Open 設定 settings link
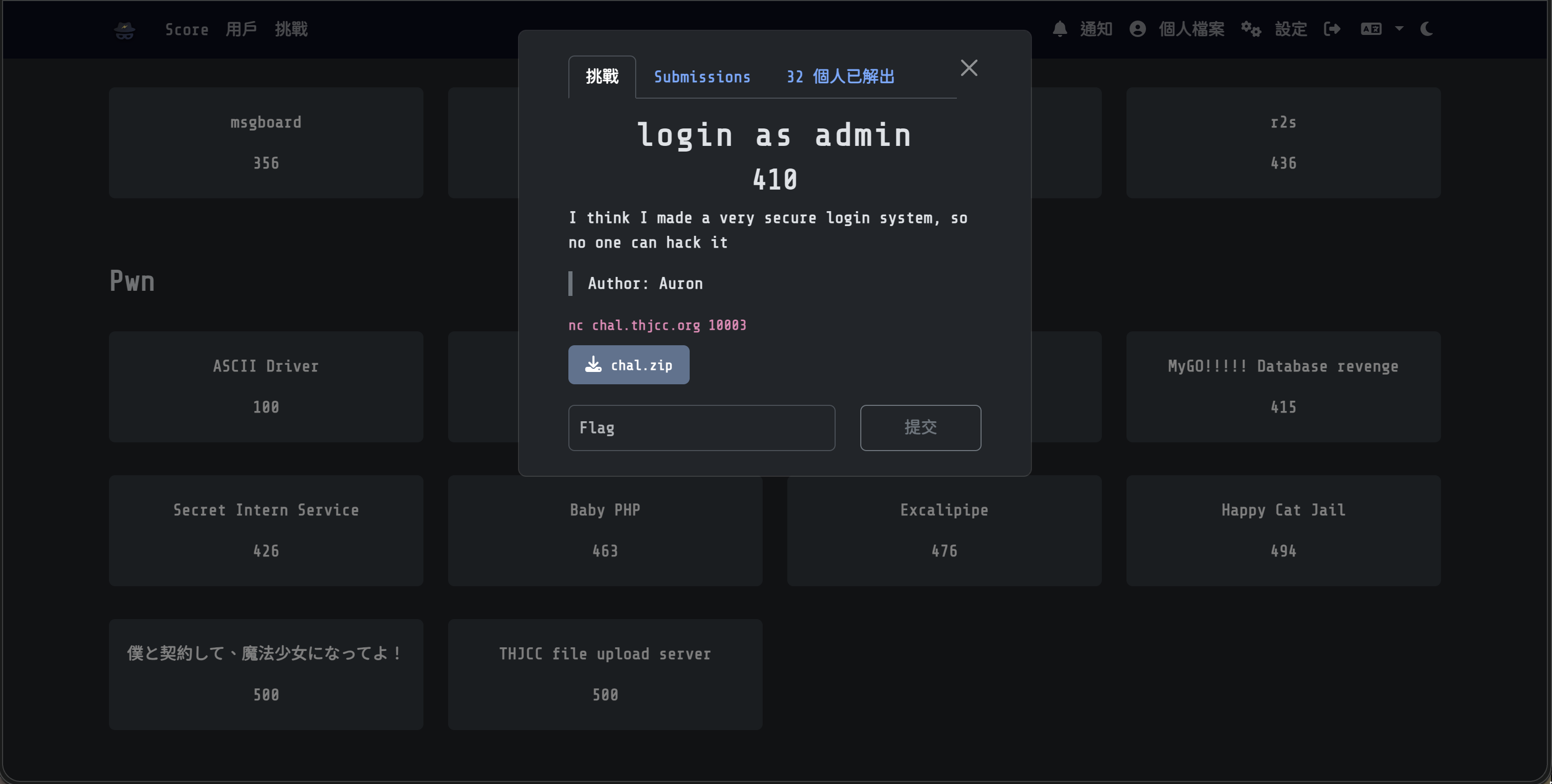This screenshot has width=1552, height=784. pos(1290,29)
